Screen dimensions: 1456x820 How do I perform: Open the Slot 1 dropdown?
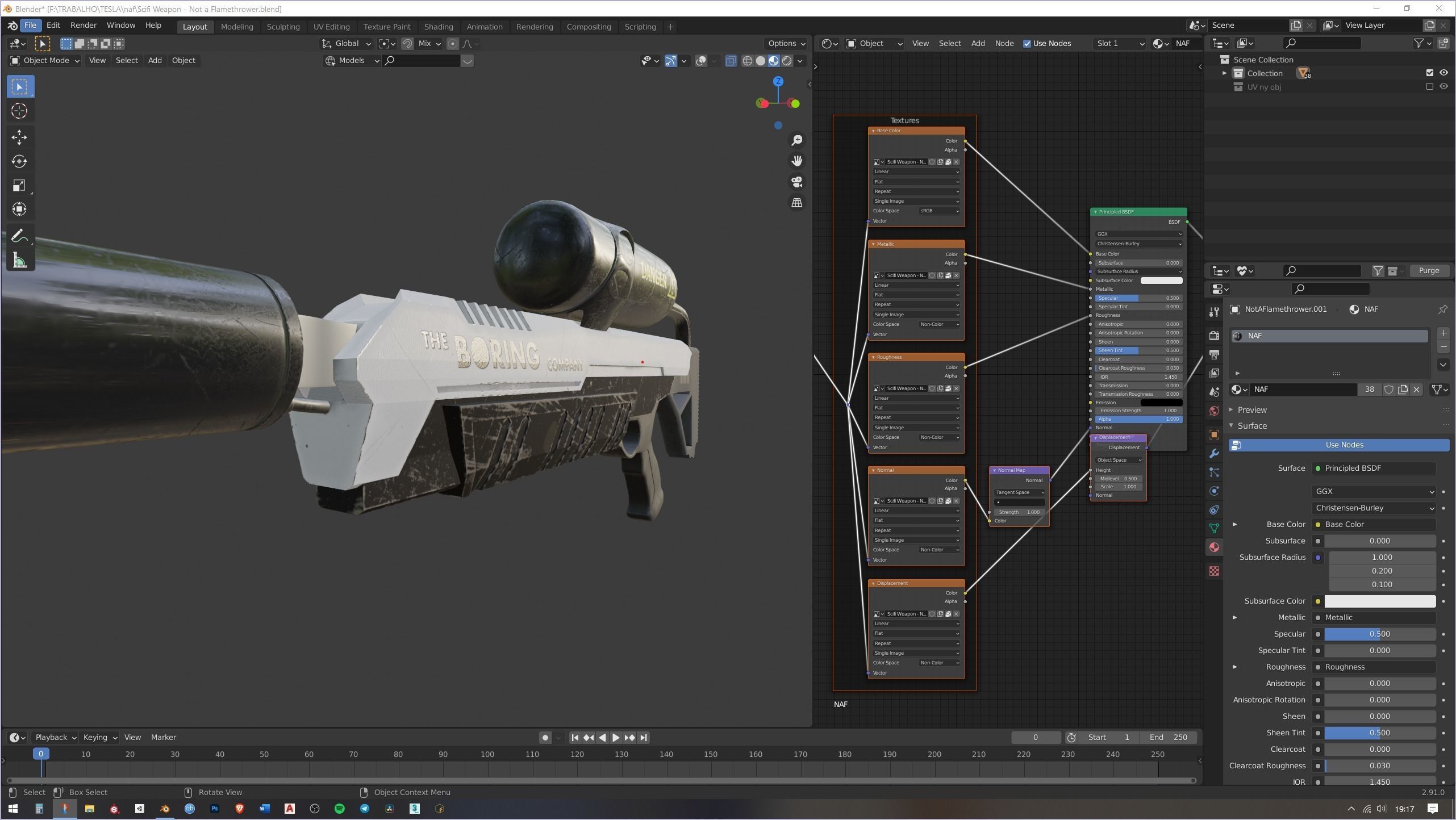coord(1119,44)
